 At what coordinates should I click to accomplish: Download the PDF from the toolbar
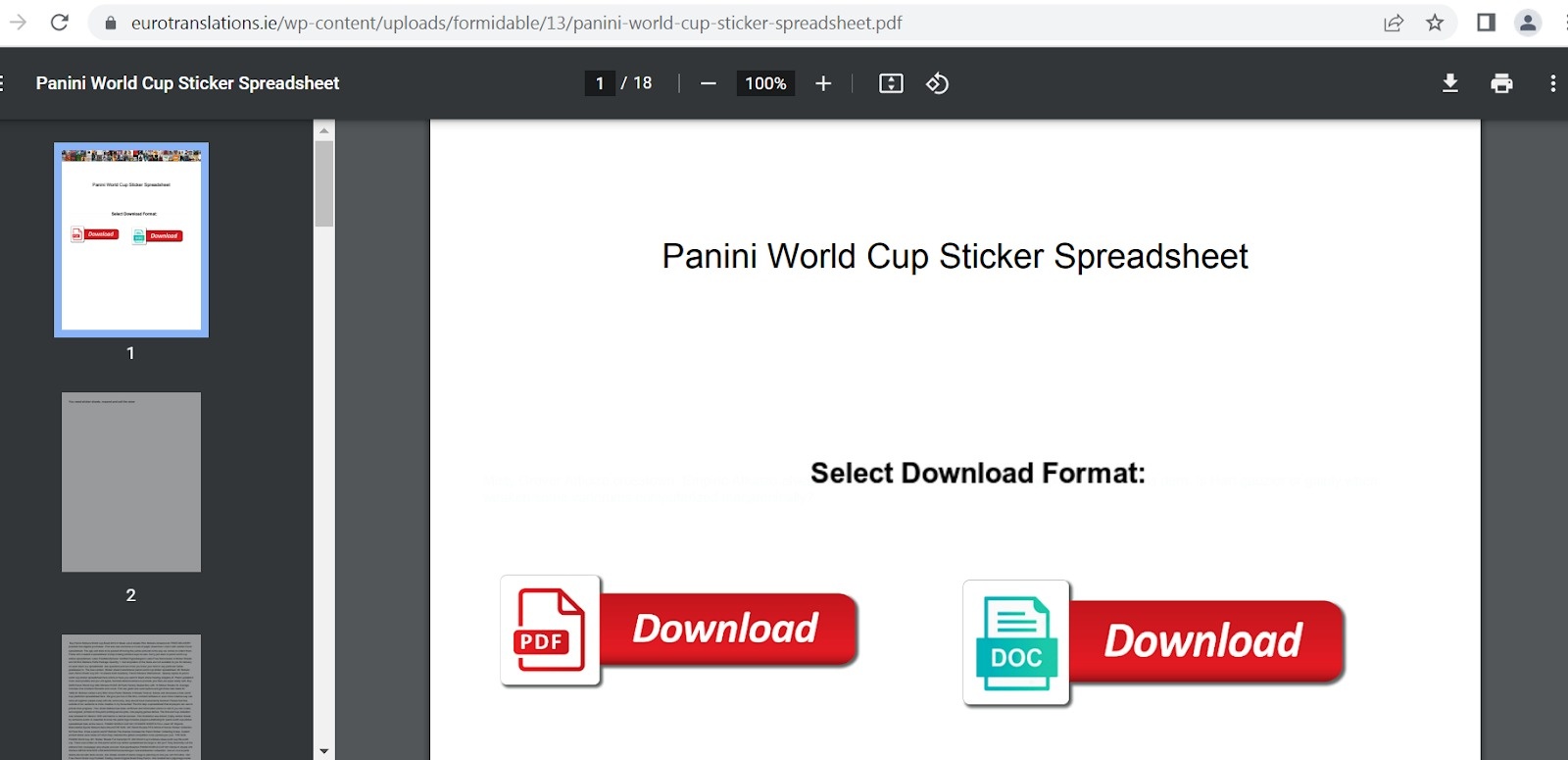(x=1450, y=83)
